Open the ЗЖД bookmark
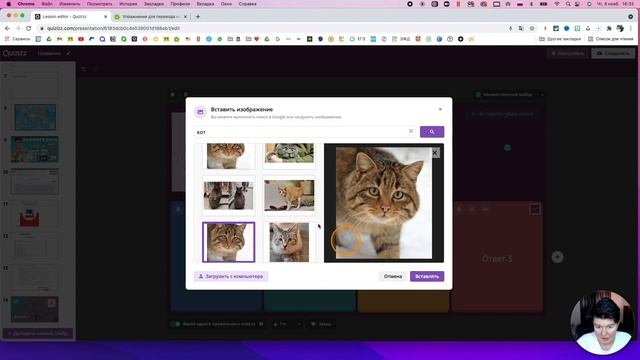This screenshot has width=640, height=360. 401,39
